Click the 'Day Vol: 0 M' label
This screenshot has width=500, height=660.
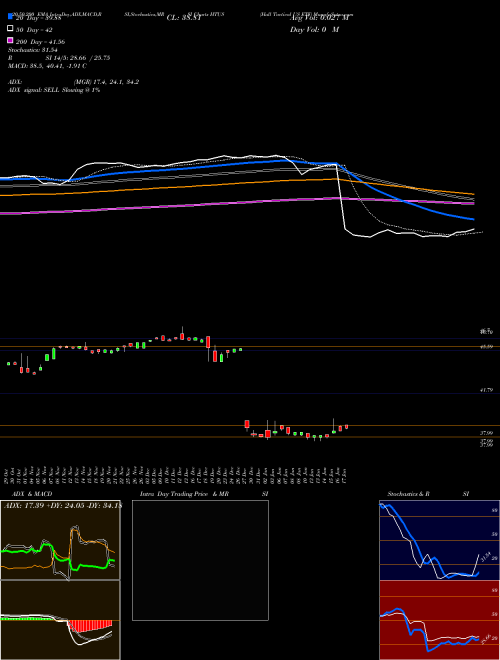[314, 30]
